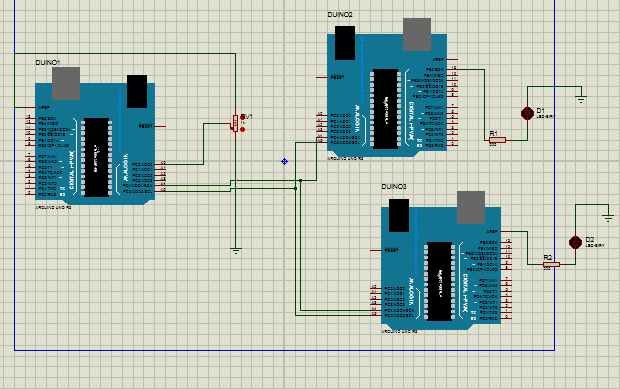Image resolution: width=620 pixels, height=389 pixels.
Task: Click lower wire junction dot near DUINO2
Action: coord(295,189)
